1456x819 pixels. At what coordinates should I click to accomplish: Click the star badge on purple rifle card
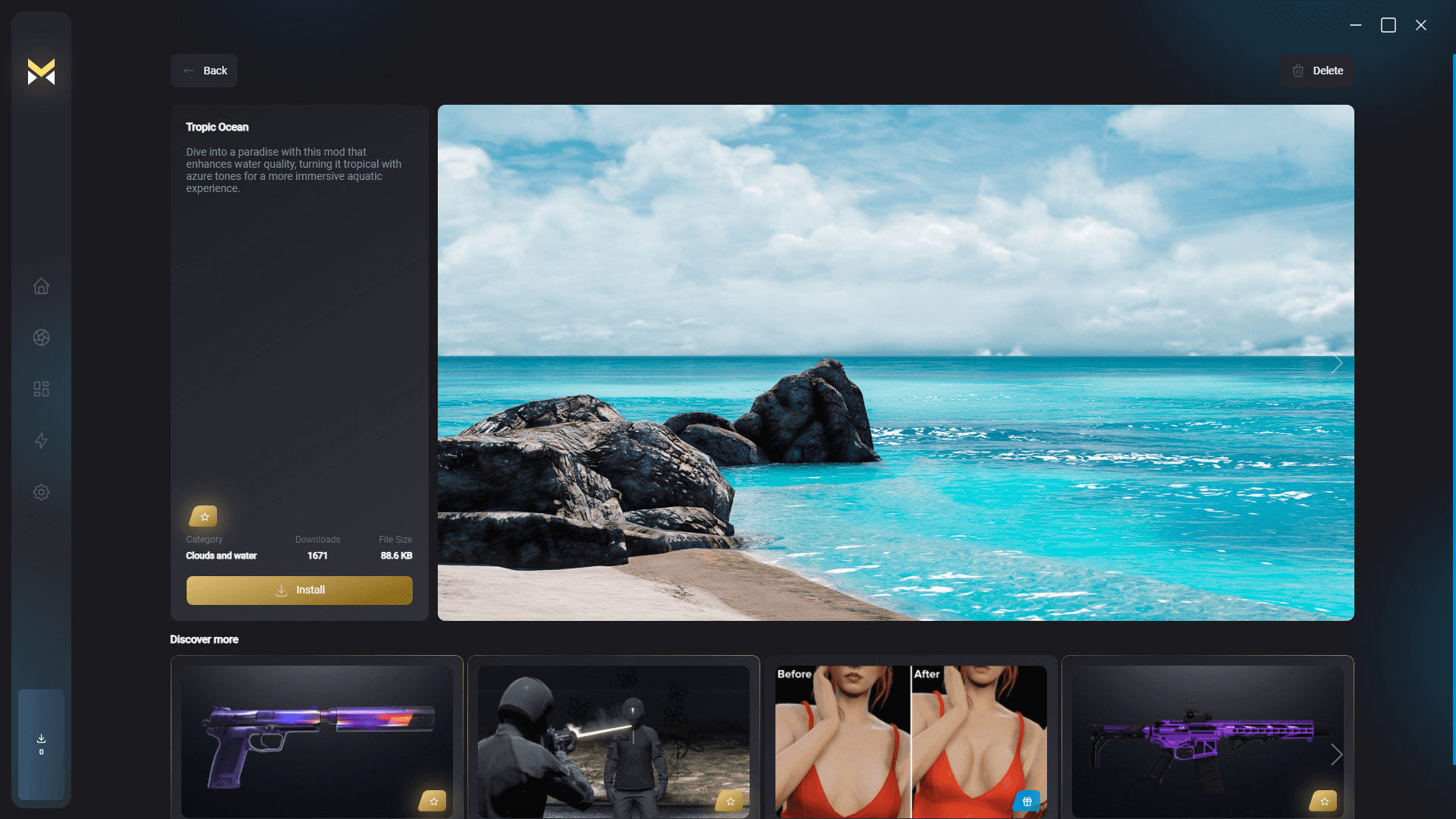point(1324,801)
